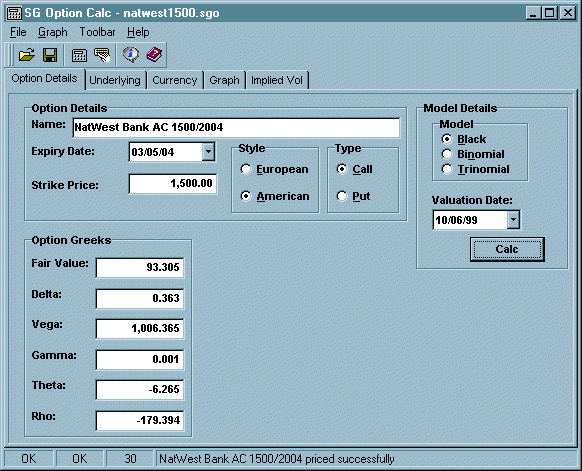
Task: Open the Graph menu
Action: point(53,32)
